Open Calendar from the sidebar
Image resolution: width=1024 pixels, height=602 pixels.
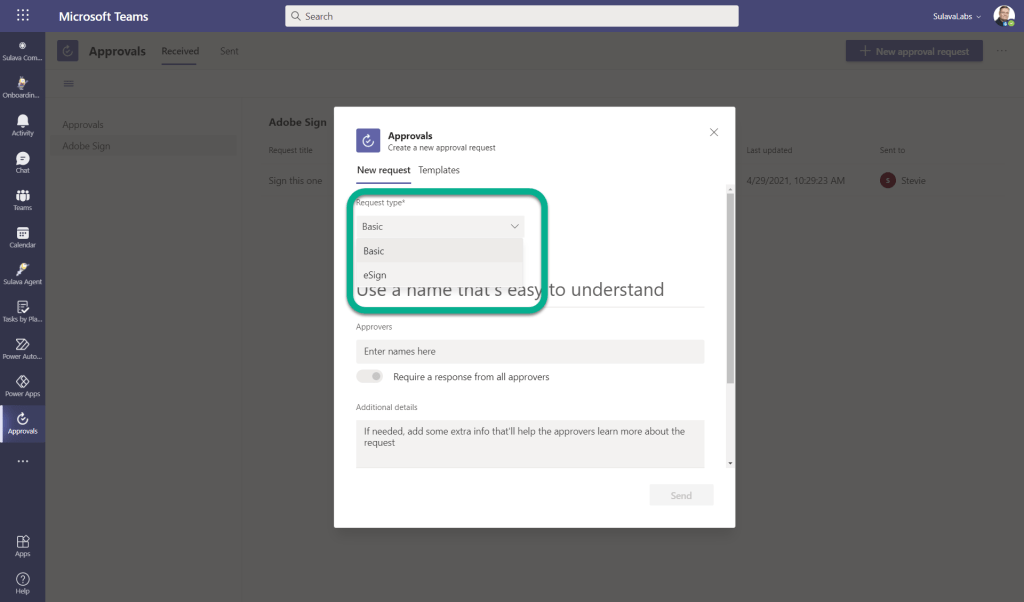[x=22, y=236]
